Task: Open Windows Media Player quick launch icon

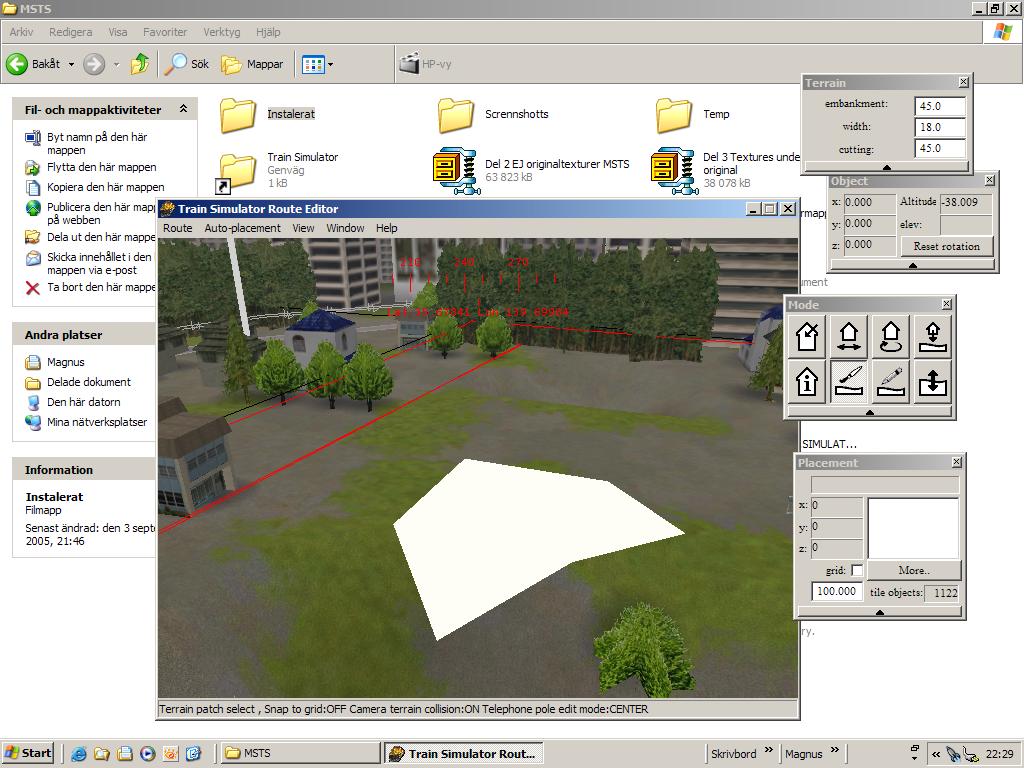Action: pyautogui.click(x=148, y=754)
